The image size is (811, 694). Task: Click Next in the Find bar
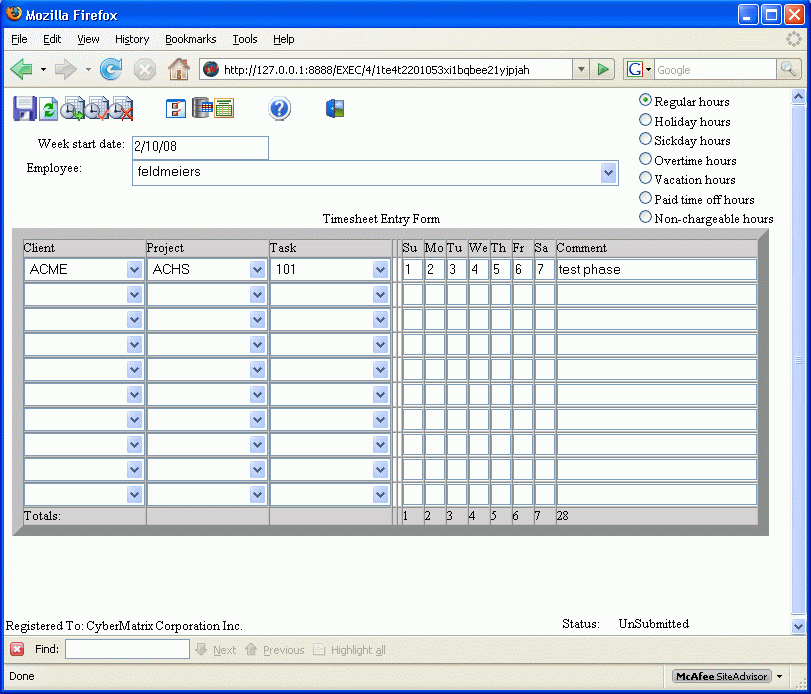click(x=216, y=650)
